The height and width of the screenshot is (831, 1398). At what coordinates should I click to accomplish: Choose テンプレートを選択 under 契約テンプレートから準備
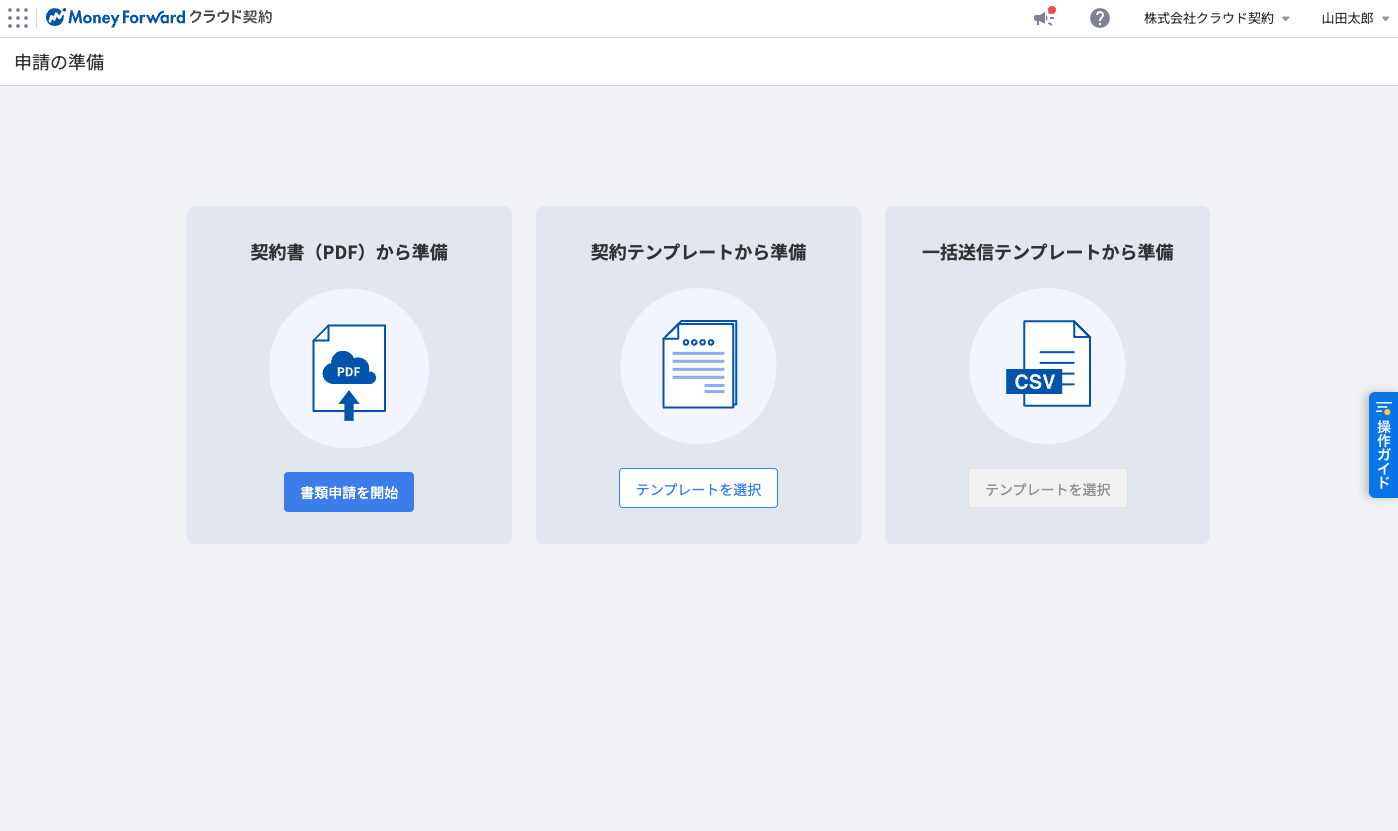point(698,488)
